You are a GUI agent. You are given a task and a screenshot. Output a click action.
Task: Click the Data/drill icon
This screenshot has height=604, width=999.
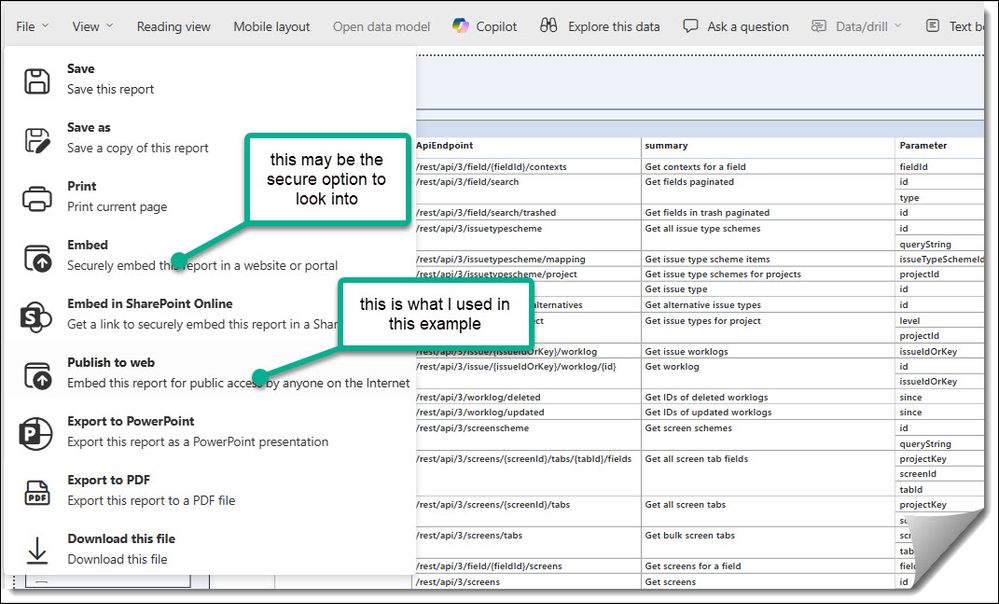tap(819, 26)
